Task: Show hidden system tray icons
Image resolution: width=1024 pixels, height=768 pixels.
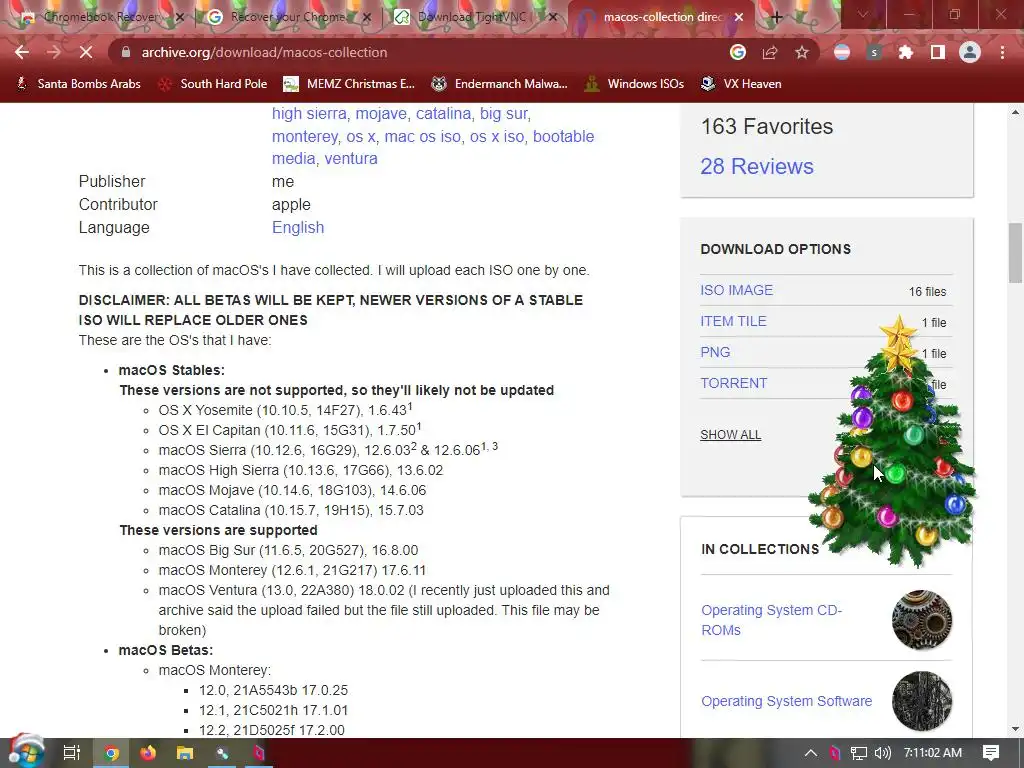Action: click(x=810, y=753)
